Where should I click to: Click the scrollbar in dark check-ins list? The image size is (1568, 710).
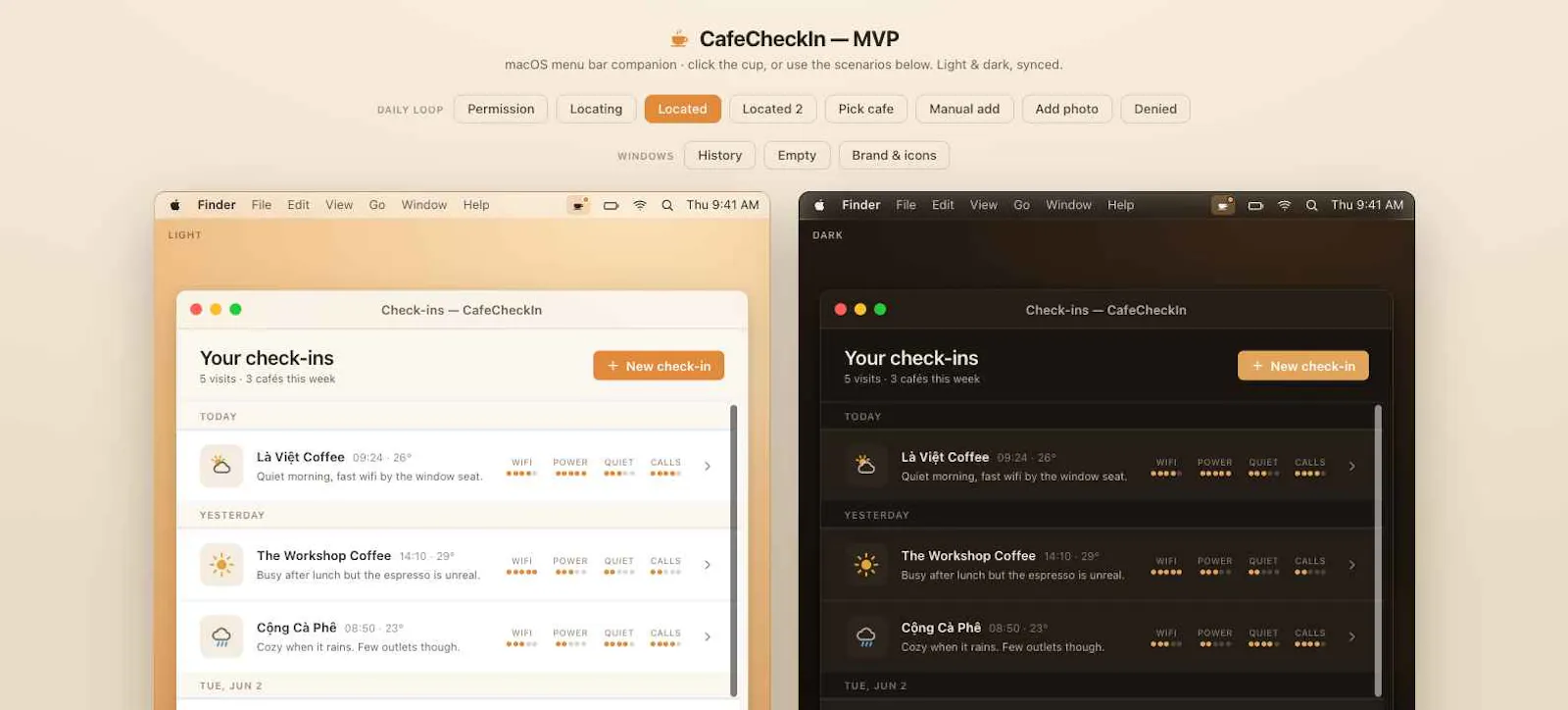click(x=1378, y=550)
